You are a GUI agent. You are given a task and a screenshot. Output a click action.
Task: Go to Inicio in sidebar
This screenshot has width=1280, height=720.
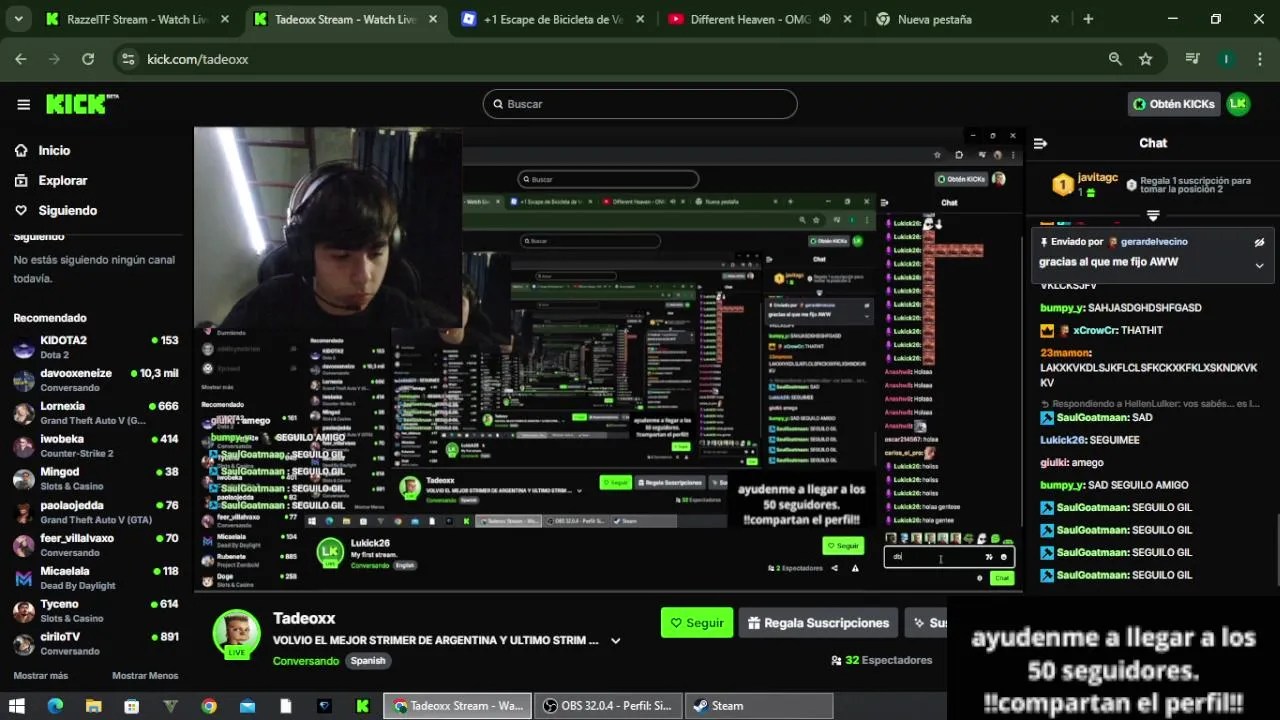click(54, 150)
